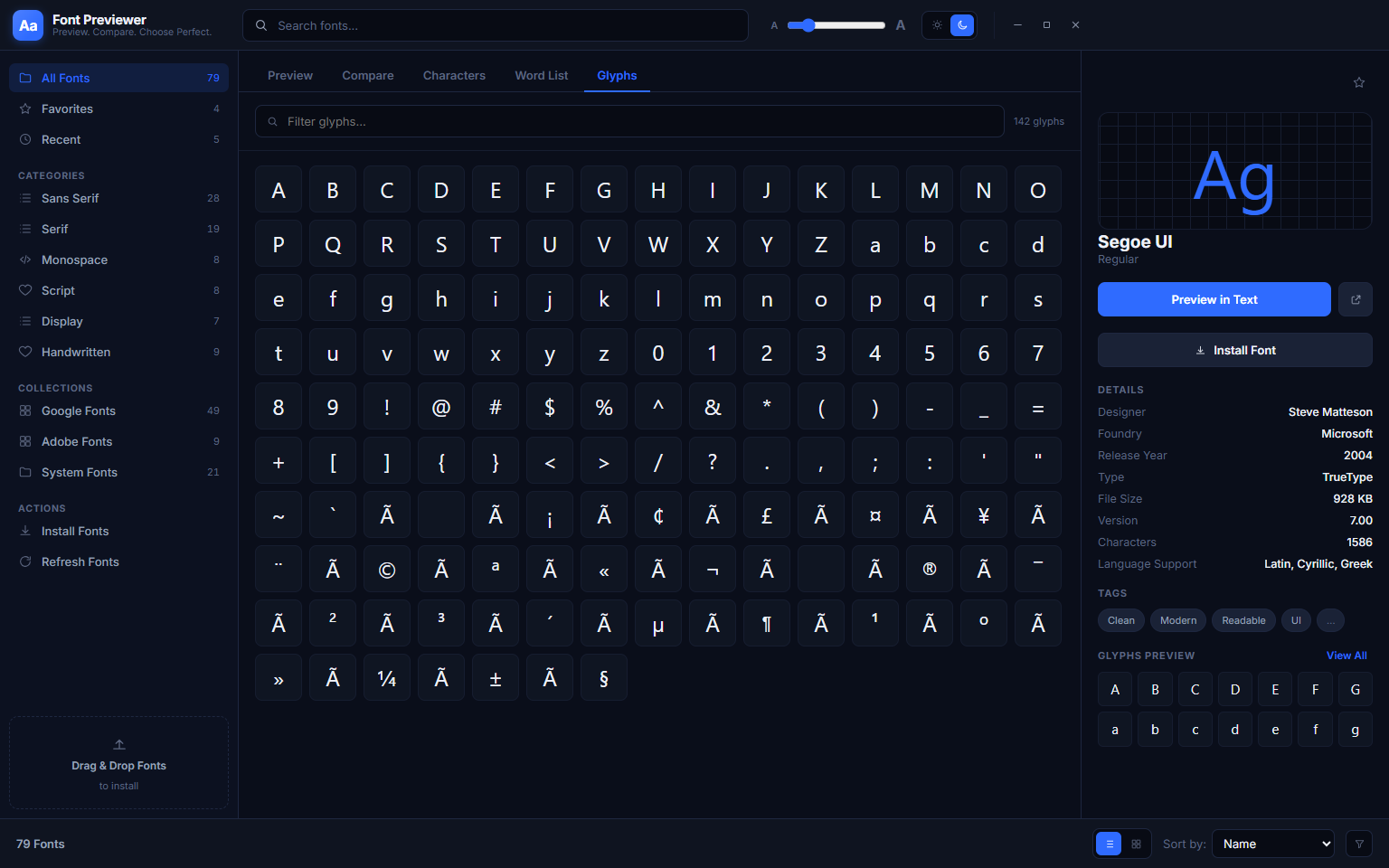Click the Refresh Fonts action

pyautogui.click(x=118, y=561)
